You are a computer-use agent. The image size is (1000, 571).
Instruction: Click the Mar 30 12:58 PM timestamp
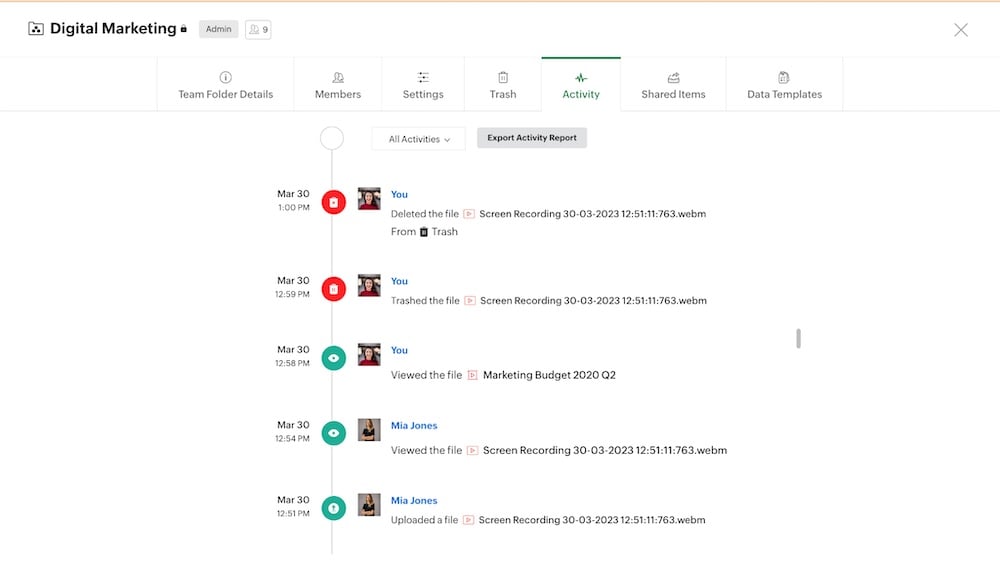point(292,355)
